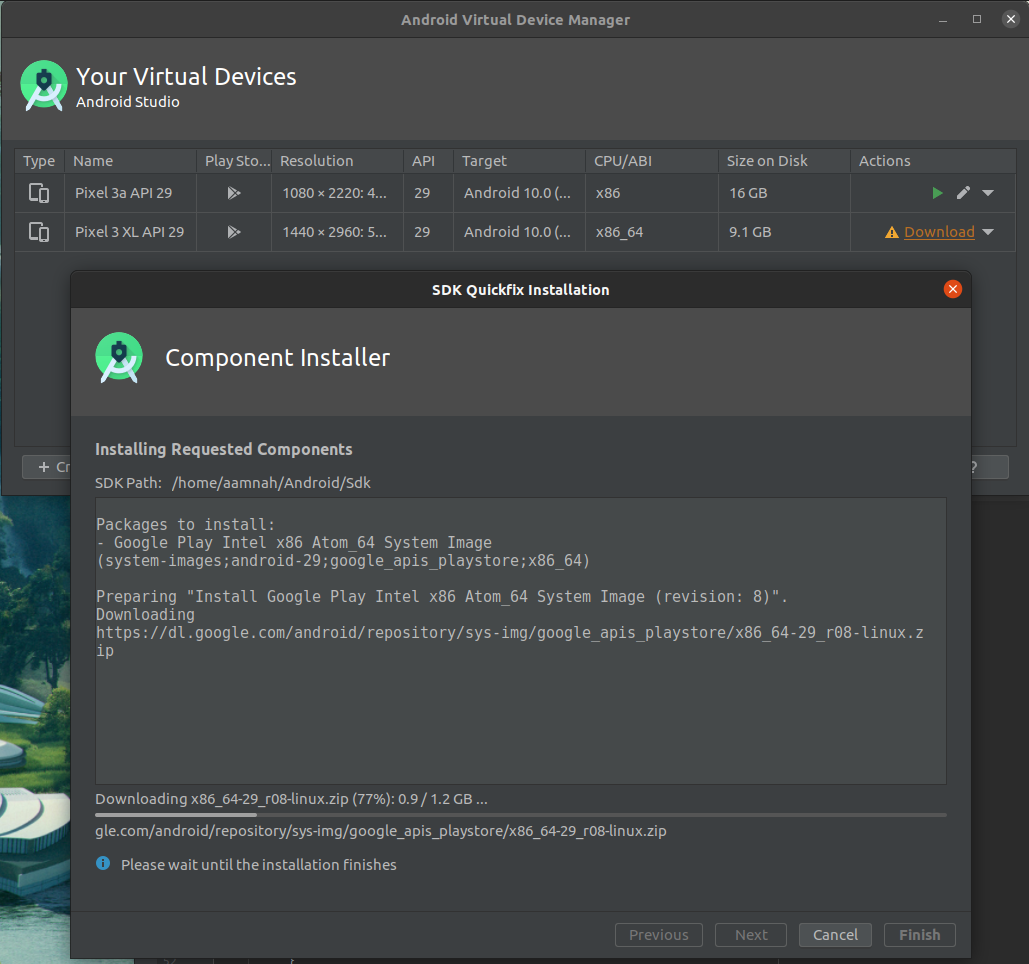Sort by Play Store column header
Viewport: 1029px width, 964px height.
(234, 161)
